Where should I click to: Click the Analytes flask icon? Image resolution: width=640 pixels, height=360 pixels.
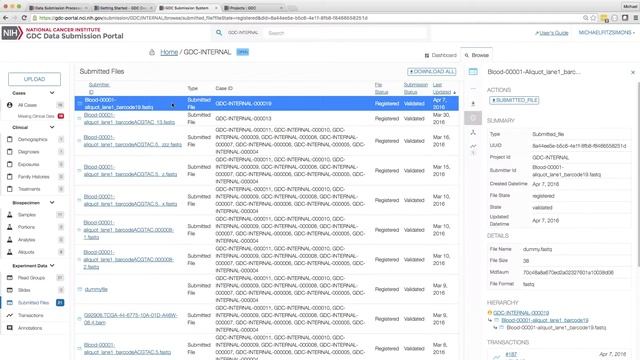pyautogui.click(x=10, y=240)
